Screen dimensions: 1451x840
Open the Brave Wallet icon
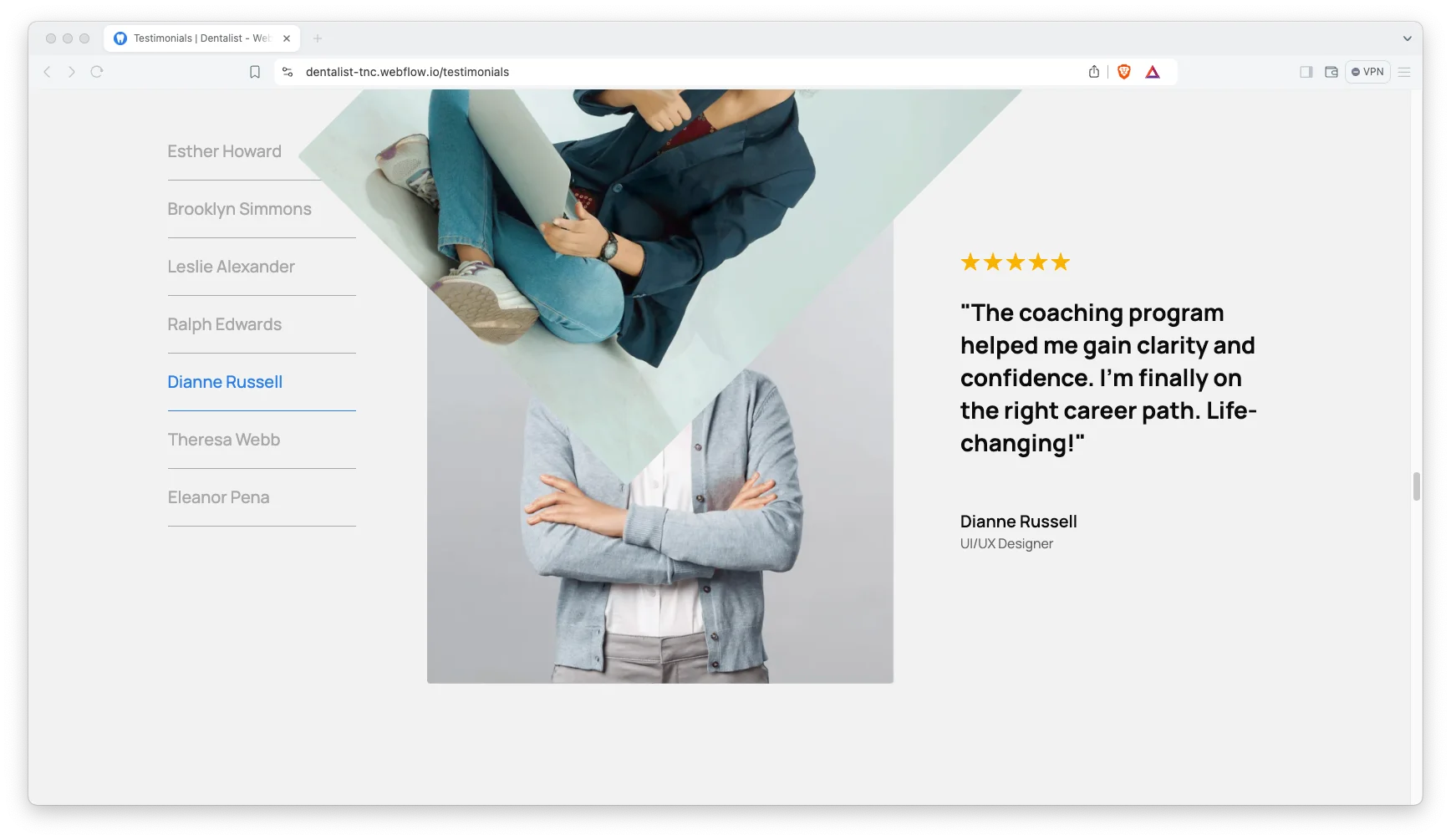[1331, 72]
